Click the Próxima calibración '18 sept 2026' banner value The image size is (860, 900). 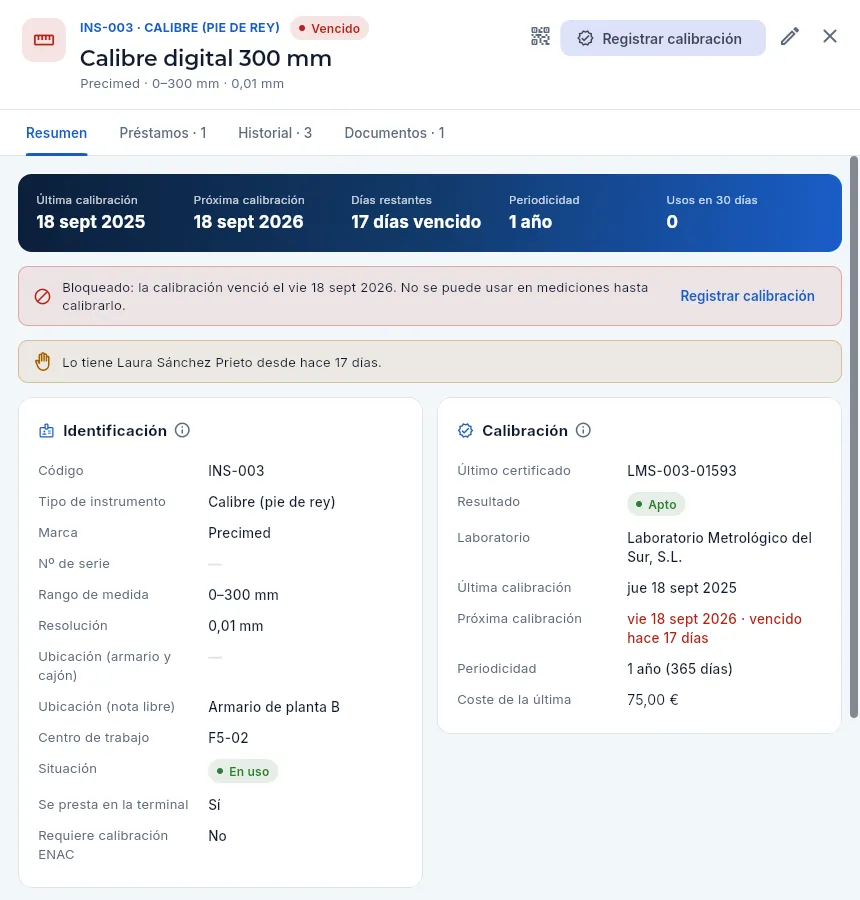248,222
